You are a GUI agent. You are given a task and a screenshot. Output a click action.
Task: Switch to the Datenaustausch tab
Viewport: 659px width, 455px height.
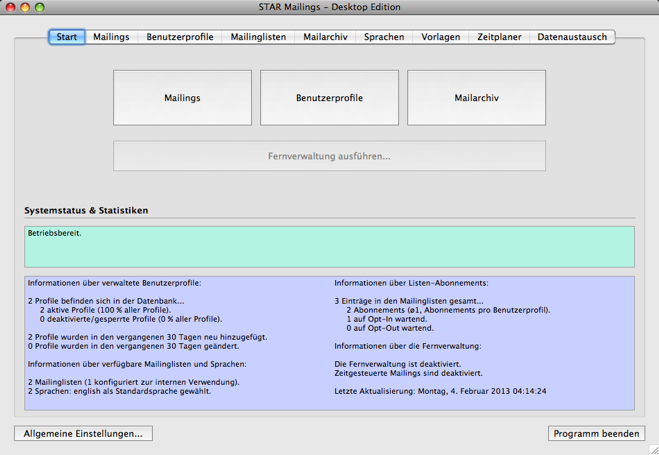(572, 37)
